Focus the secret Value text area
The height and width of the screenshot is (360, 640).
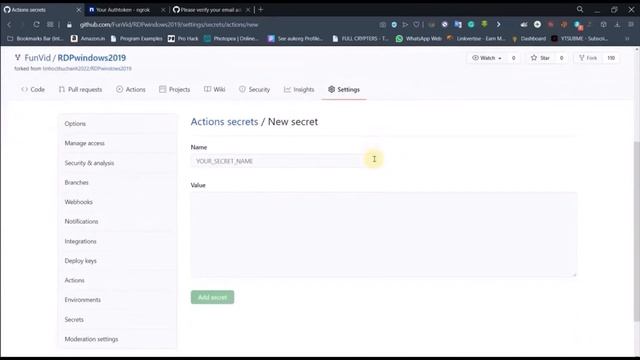[x=384, y=234]
